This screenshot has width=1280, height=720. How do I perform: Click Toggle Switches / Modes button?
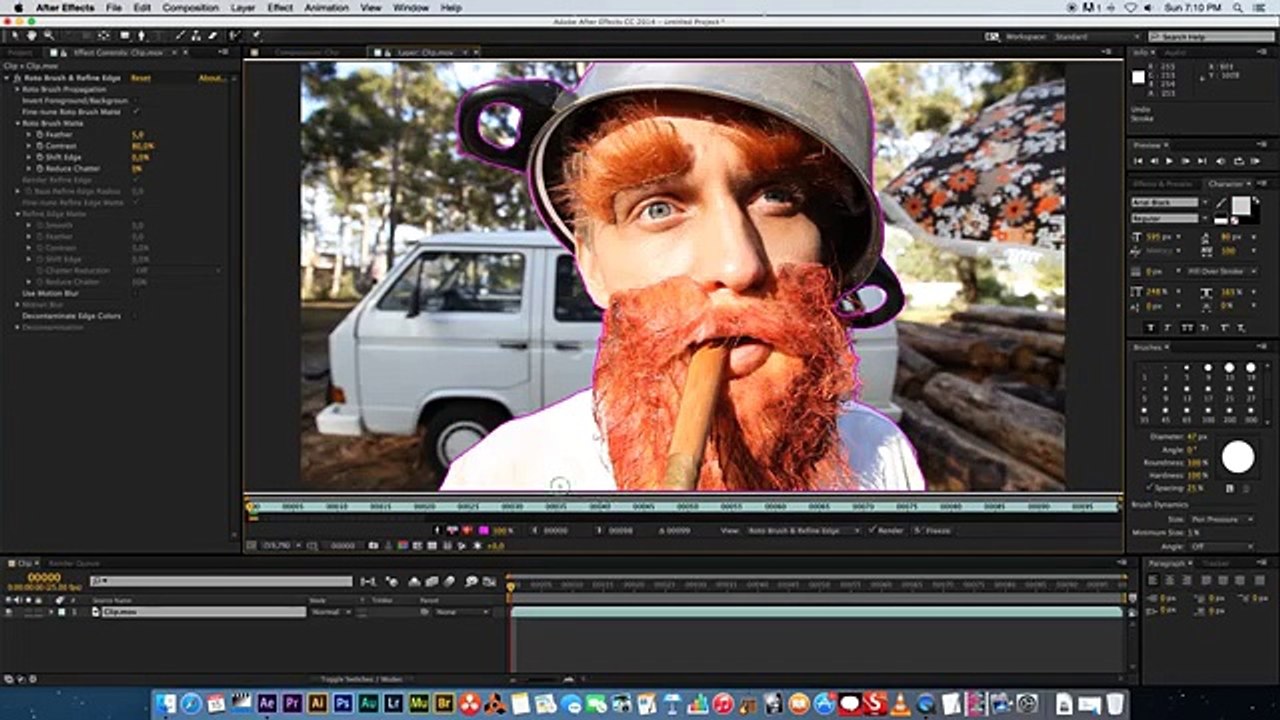(361, 679)
